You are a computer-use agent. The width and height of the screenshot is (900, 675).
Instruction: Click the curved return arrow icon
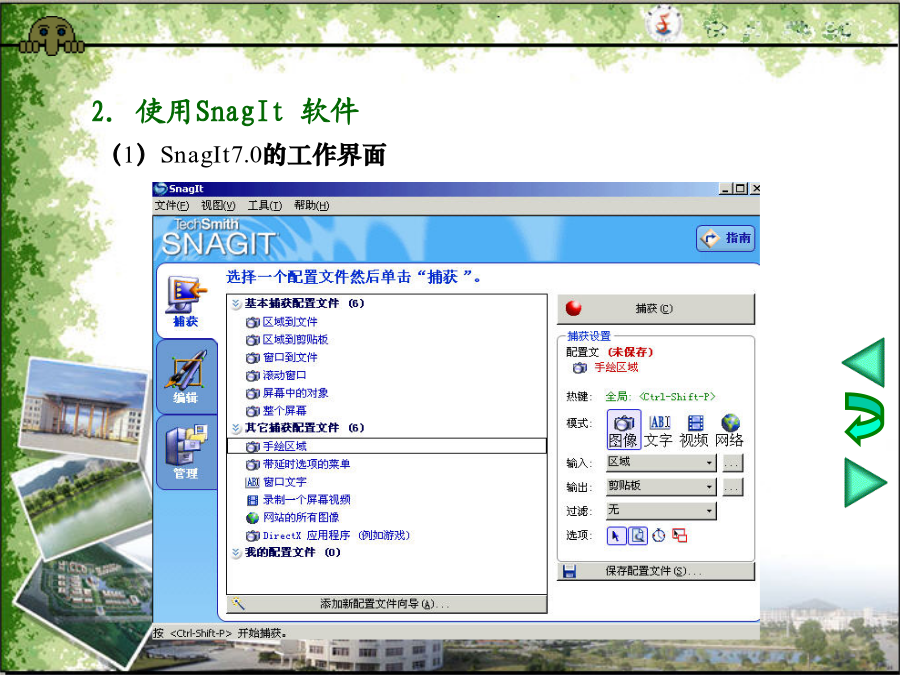tap(864, 420)
